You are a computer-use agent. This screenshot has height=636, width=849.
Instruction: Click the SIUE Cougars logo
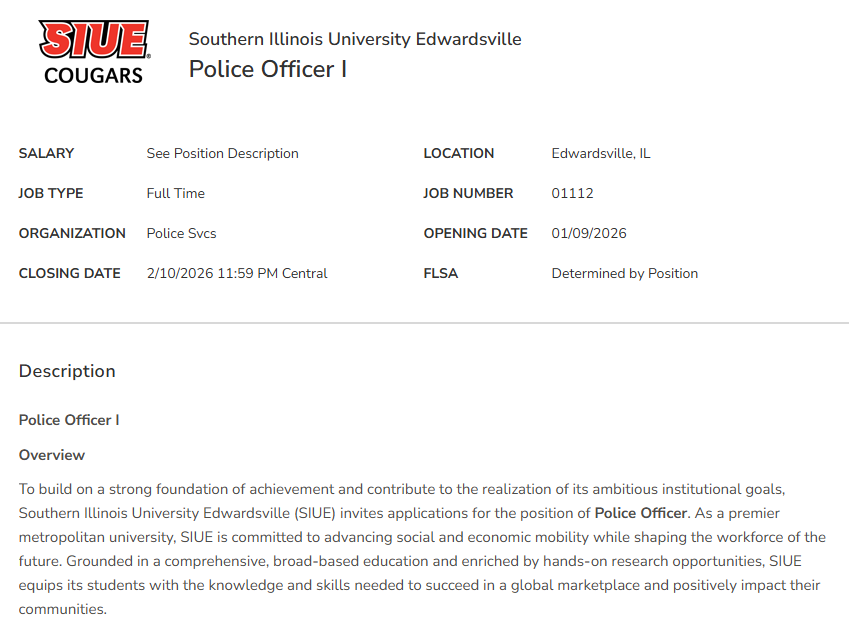point(94,53)
